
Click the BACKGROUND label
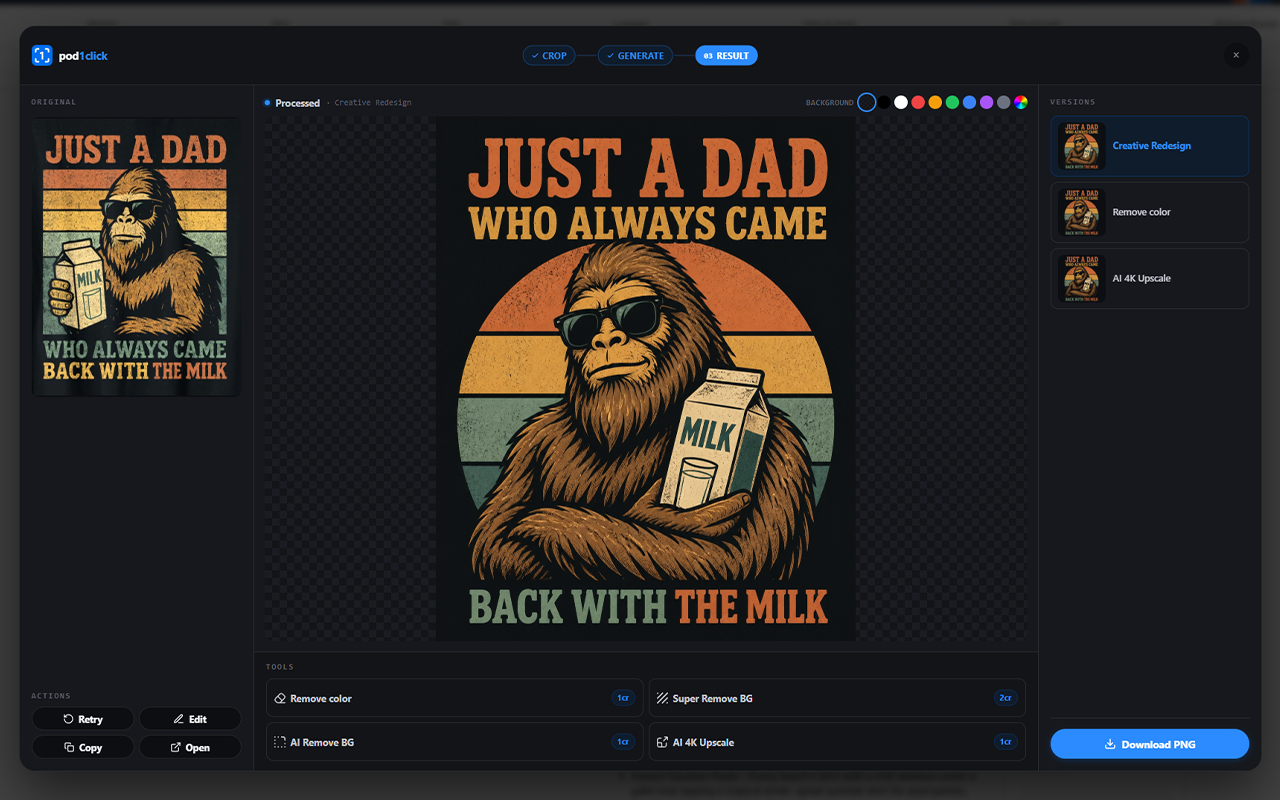(830, 103)
